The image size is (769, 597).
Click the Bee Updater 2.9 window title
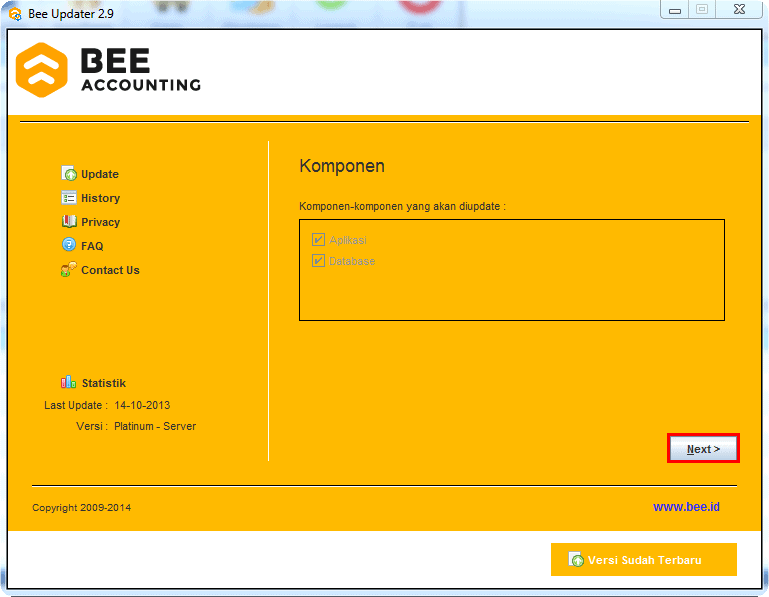pos(71,14)
